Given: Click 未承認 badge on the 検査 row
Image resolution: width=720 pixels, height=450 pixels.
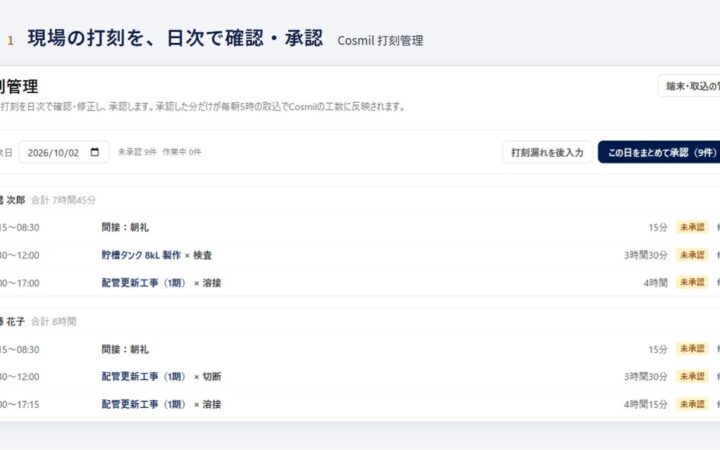Looking at the screenshot, I should (x=692, y=255).
